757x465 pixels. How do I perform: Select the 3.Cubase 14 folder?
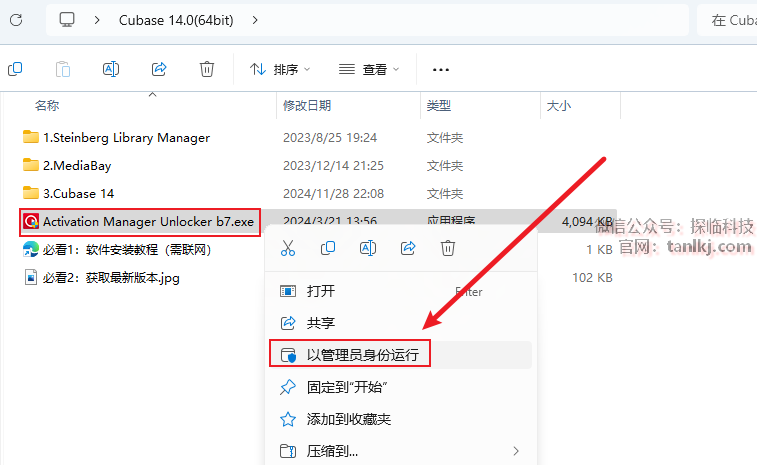[79, 194]
